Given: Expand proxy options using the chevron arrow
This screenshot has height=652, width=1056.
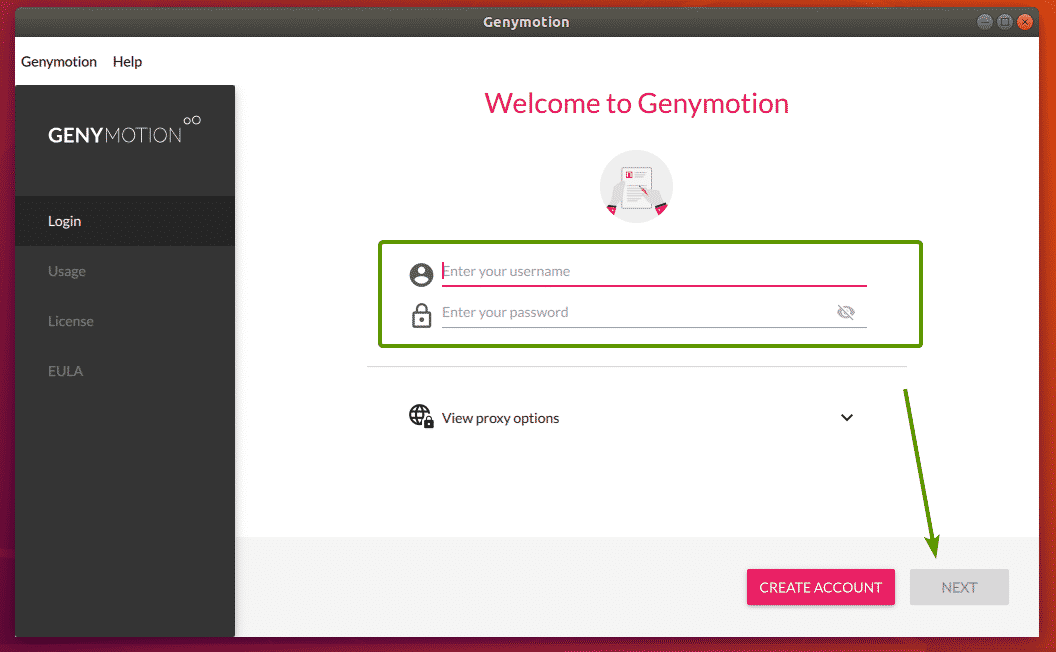Looking at the screenshot, I should coord(847,418).
